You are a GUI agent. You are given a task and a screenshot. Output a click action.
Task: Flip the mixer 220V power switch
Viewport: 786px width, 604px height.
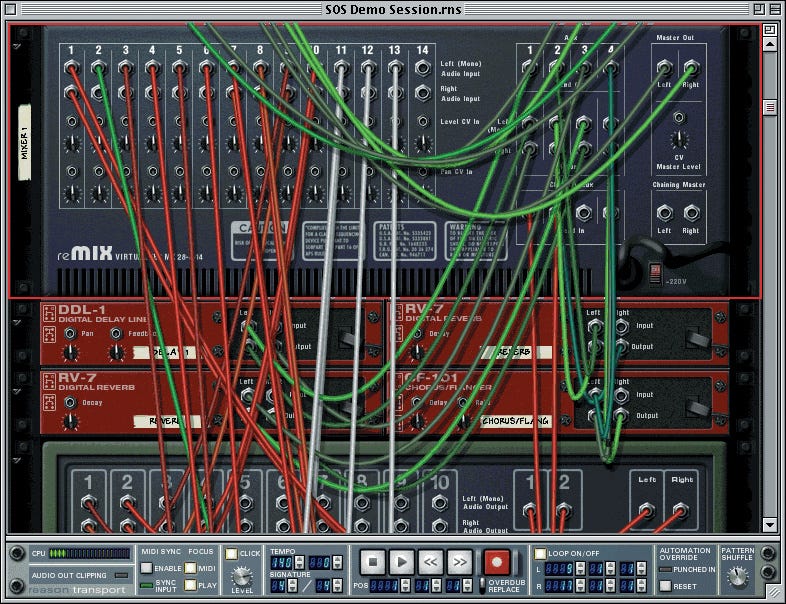655,275
